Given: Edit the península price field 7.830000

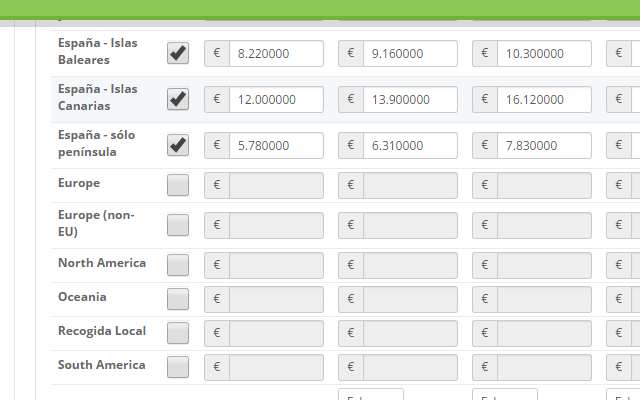Looking at the screenshot, I should pos(544,146).
